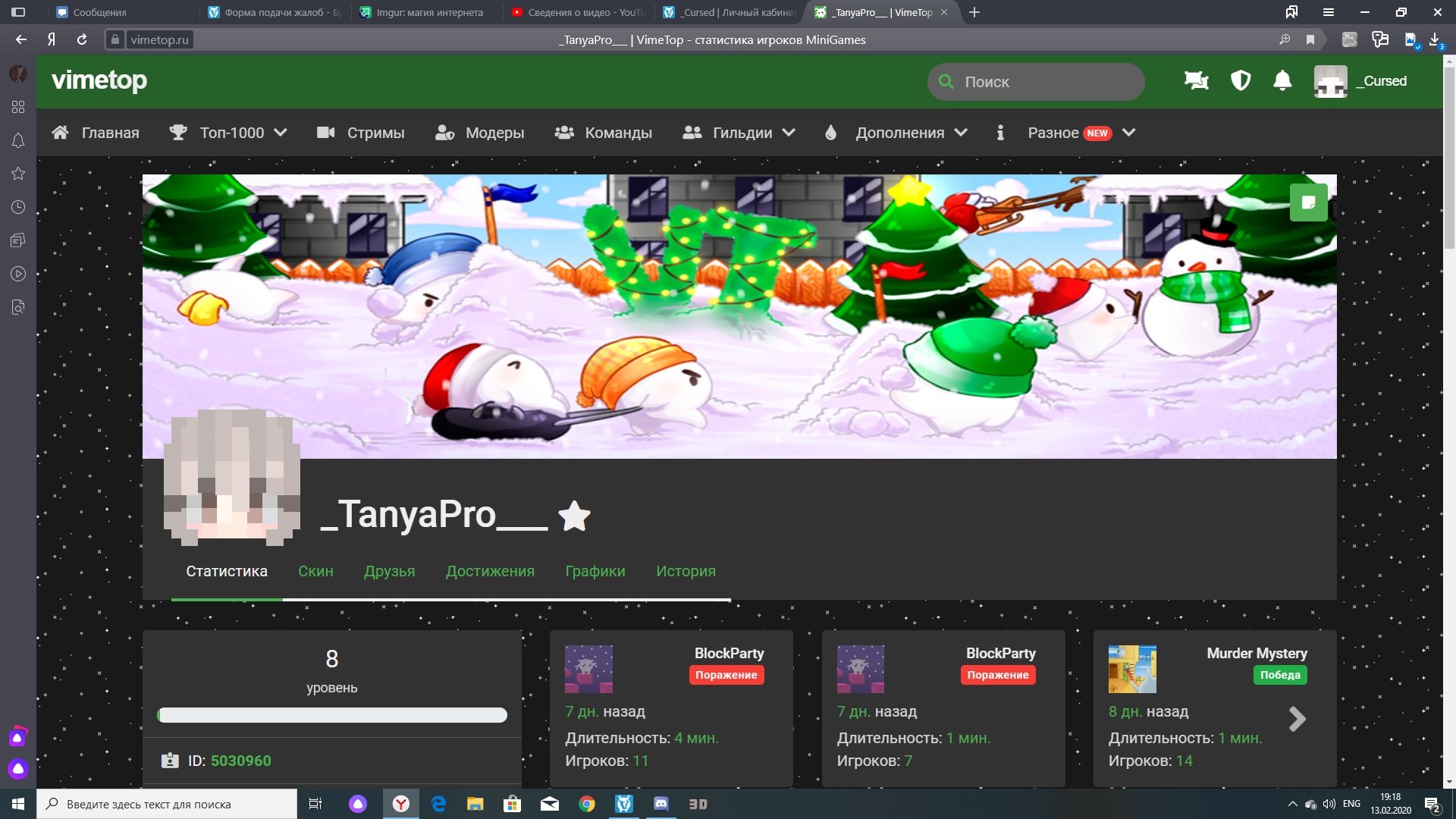This screenshot has width=1456, height=819.
Task: Switch to the Друзья tab
Action: pos(390,571)
